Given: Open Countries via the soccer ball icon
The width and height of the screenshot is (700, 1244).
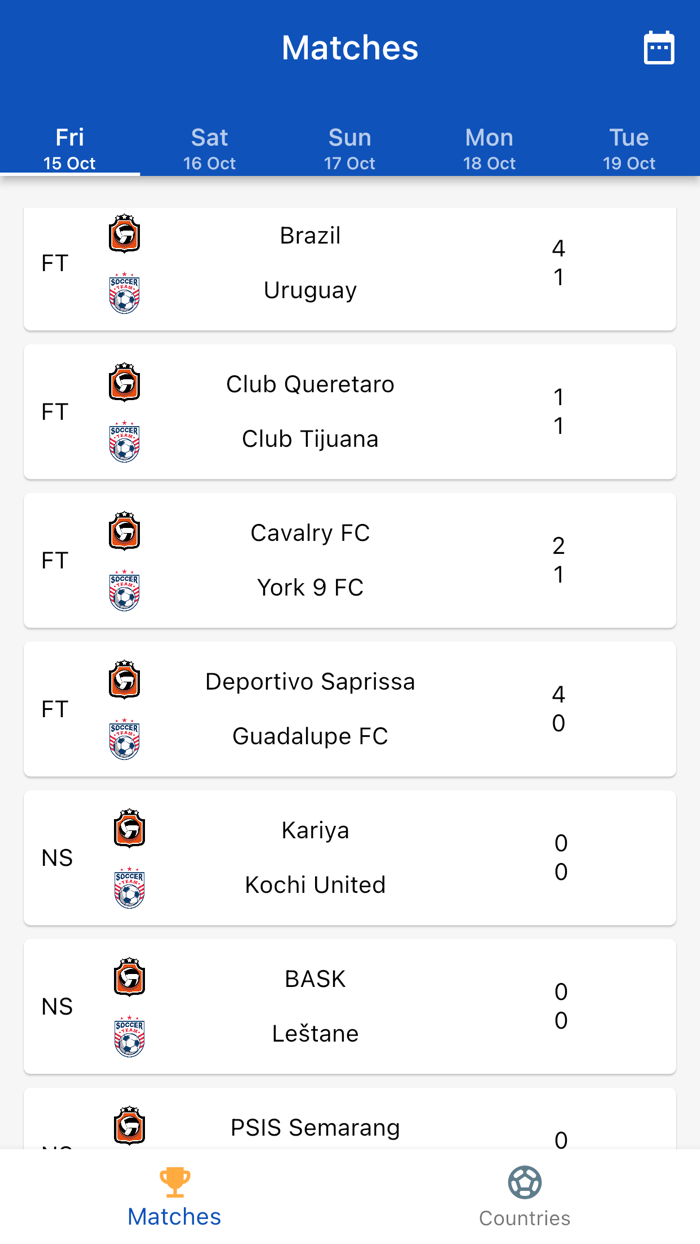Looking at the screenshot, I should (x=524, y=1182).
